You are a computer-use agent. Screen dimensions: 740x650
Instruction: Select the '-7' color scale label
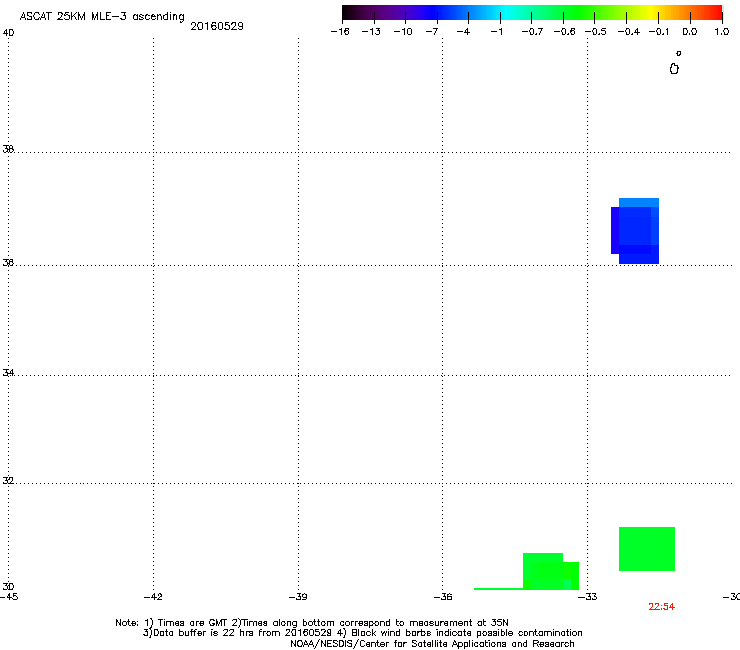(x=432, y=32)
